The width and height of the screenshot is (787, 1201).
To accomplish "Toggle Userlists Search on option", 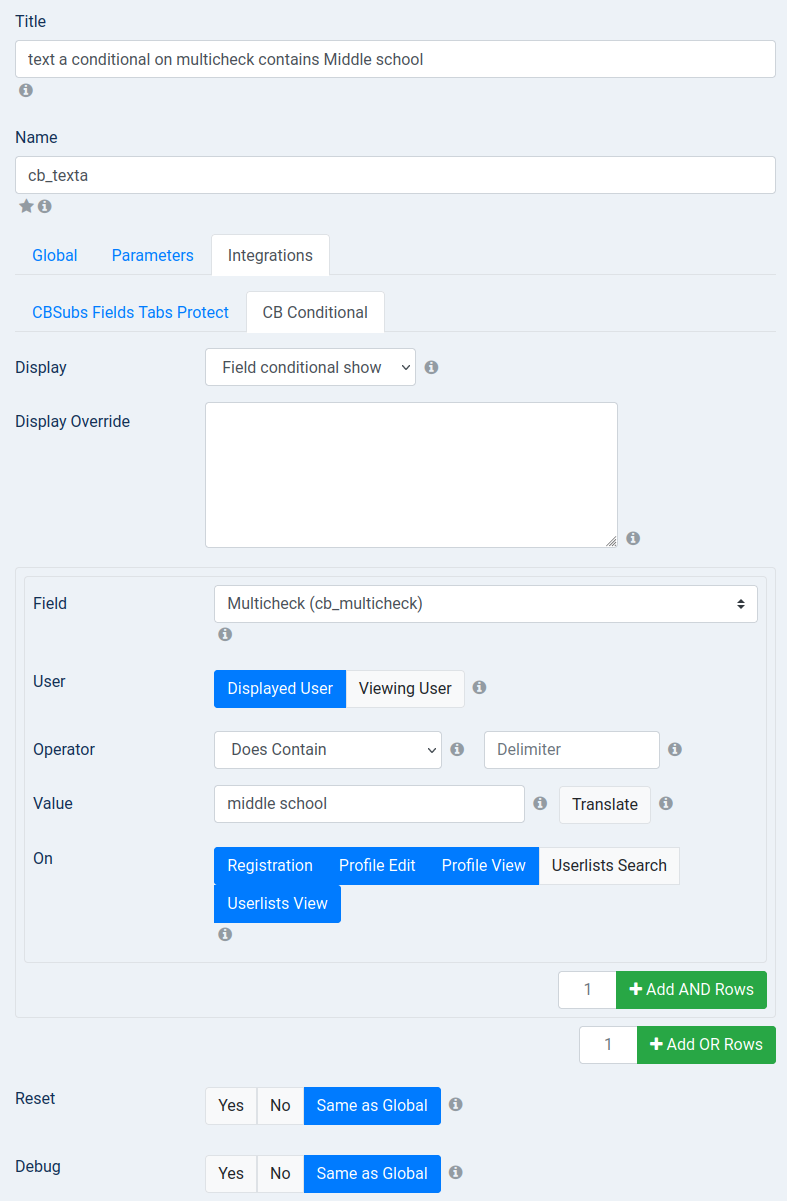I will pos(609,866).
